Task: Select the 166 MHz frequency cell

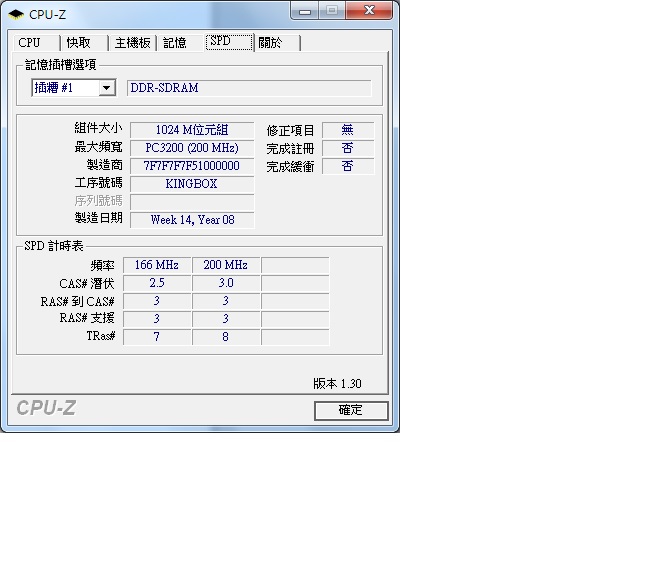Action: click(157, 265)
